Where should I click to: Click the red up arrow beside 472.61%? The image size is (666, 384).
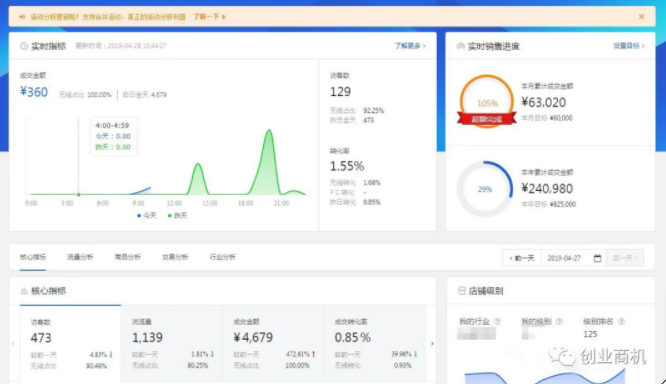313,354
